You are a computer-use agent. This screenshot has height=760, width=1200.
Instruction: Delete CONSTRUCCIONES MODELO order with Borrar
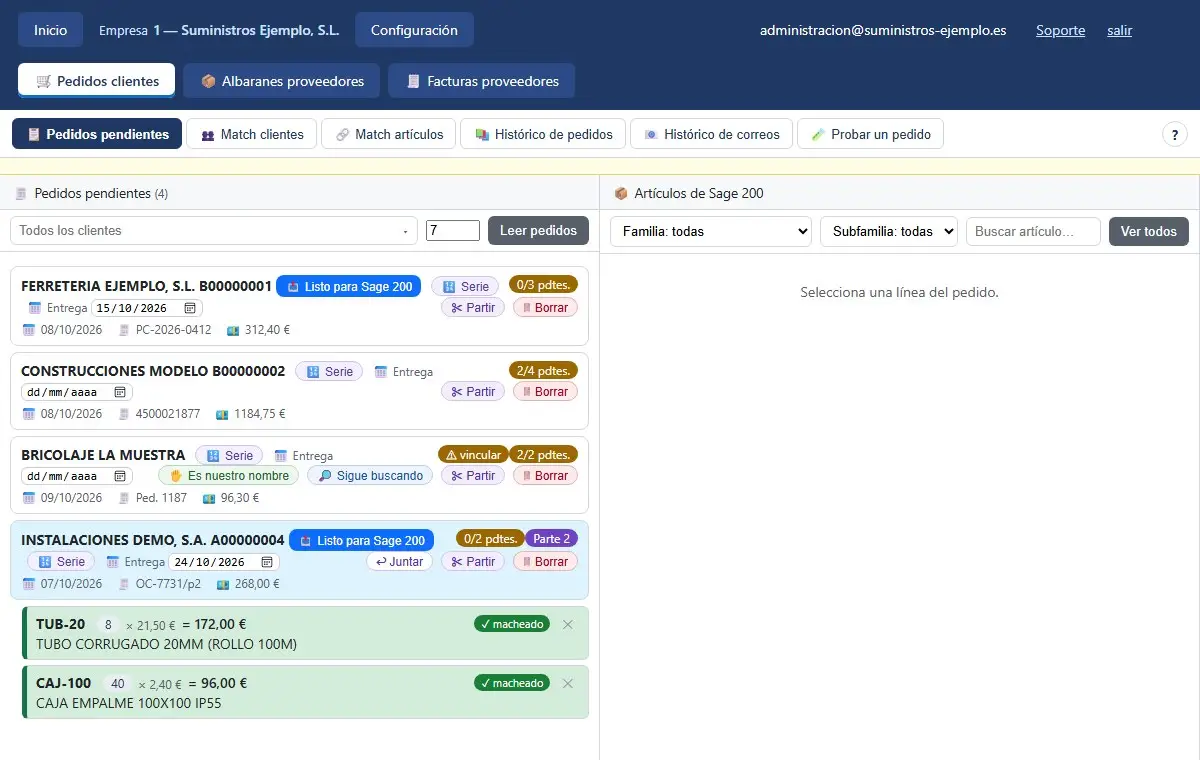pos(545,391)
